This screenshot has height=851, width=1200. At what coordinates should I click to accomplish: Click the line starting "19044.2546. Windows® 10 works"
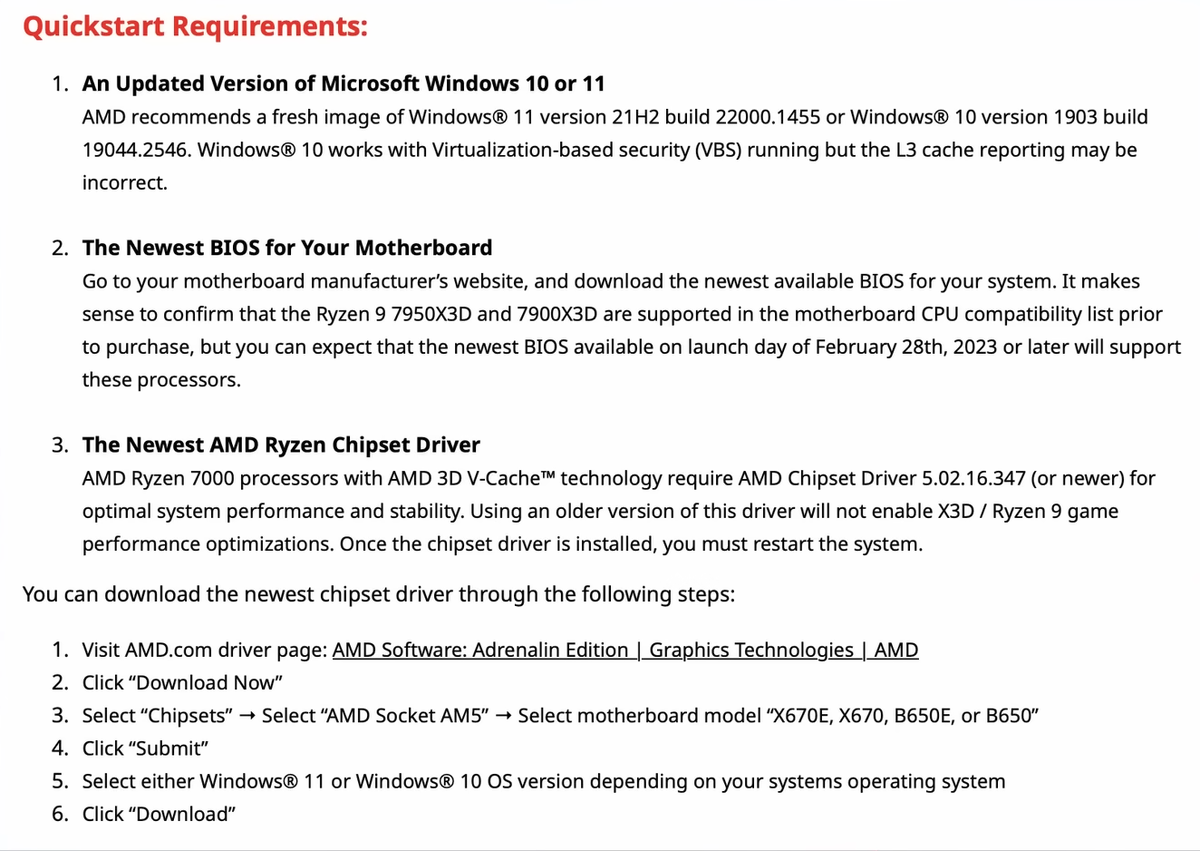(610, 150)
